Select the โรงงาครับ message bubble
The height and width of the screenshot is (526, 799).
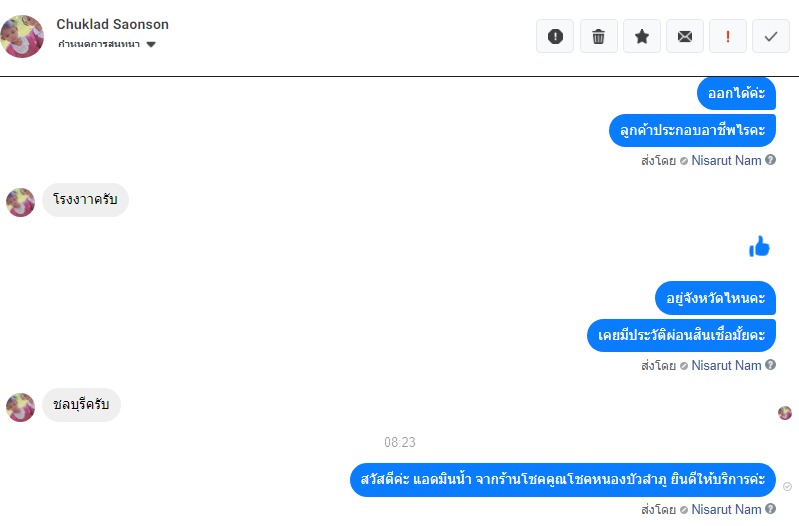pyautogui.click(x=85, y=200)
